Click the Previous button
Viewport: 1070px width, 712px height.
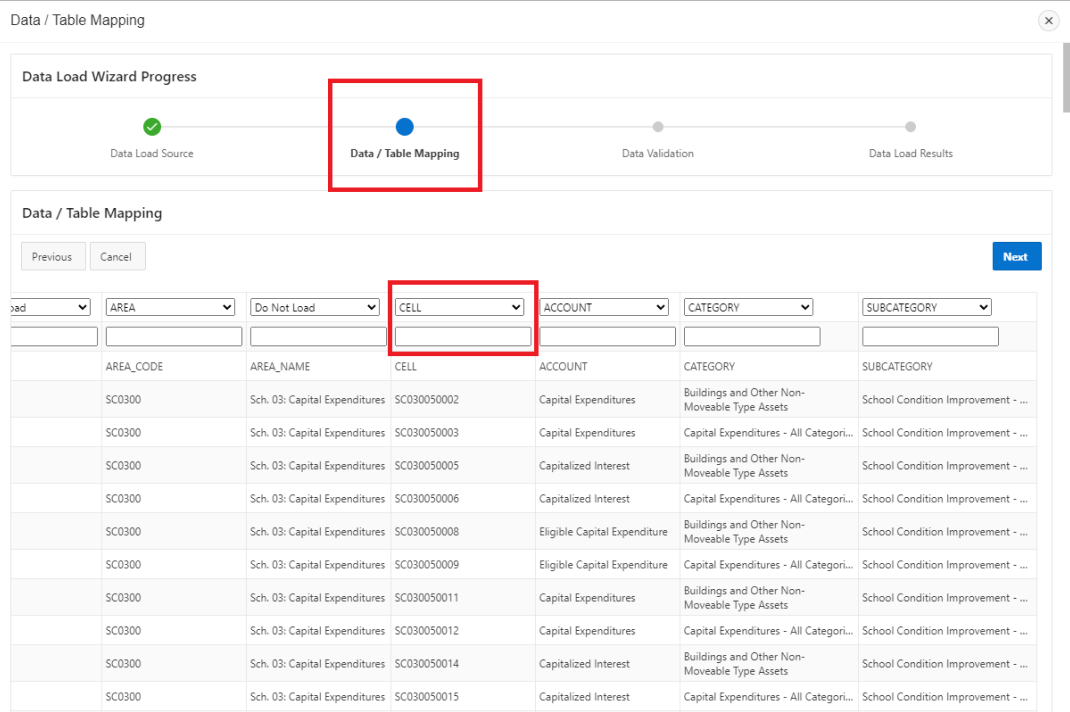[52, 257]
